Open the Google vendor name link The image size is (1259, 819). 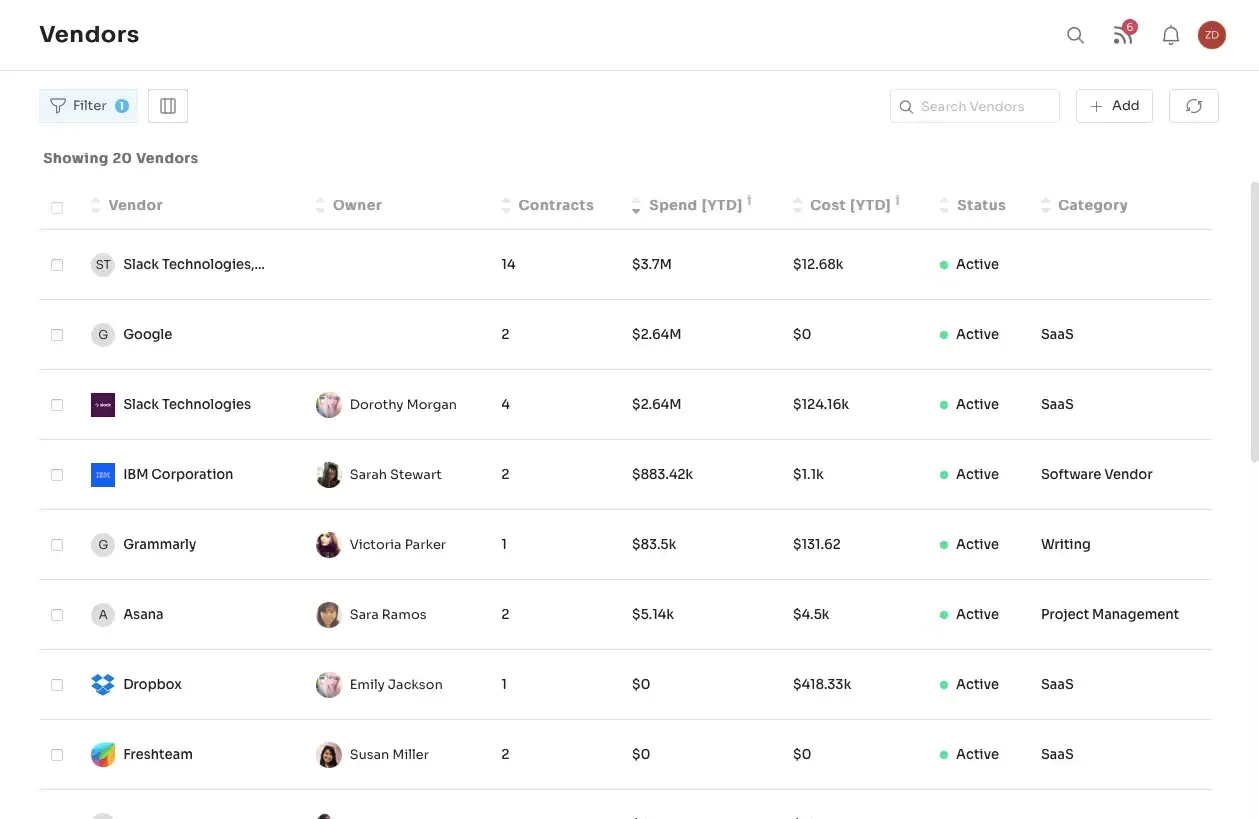point(148,335)
